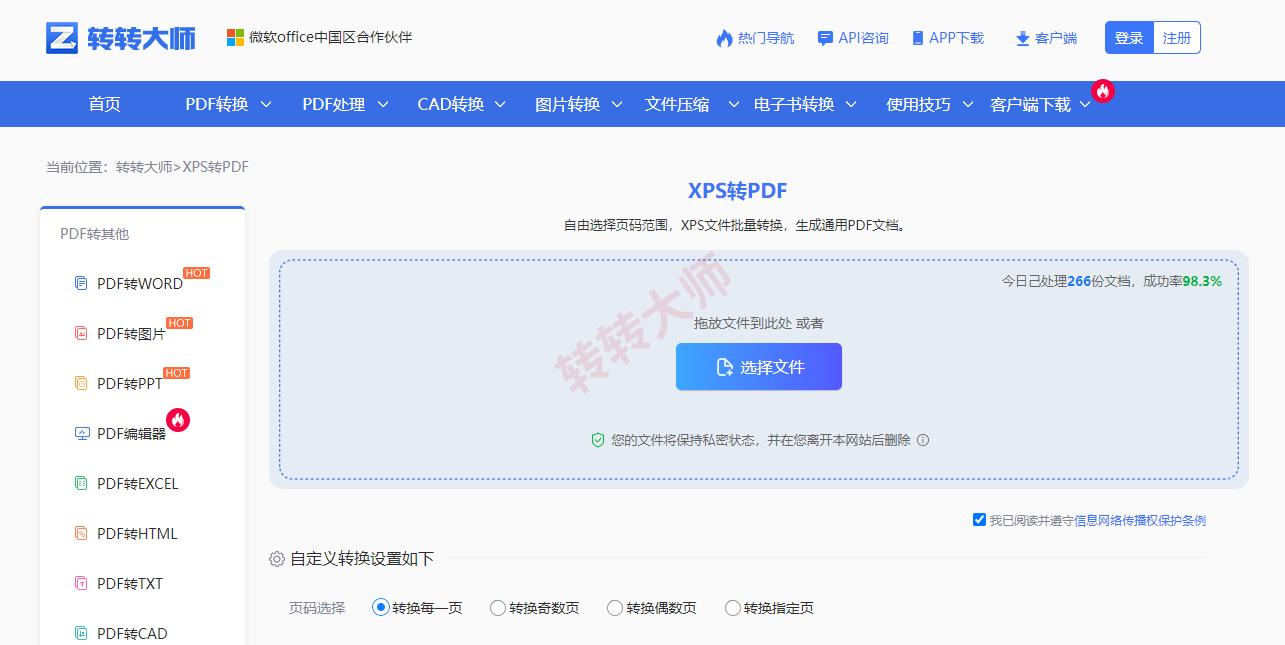
Task: Open the APP下载 link
Action: [956, 38]
